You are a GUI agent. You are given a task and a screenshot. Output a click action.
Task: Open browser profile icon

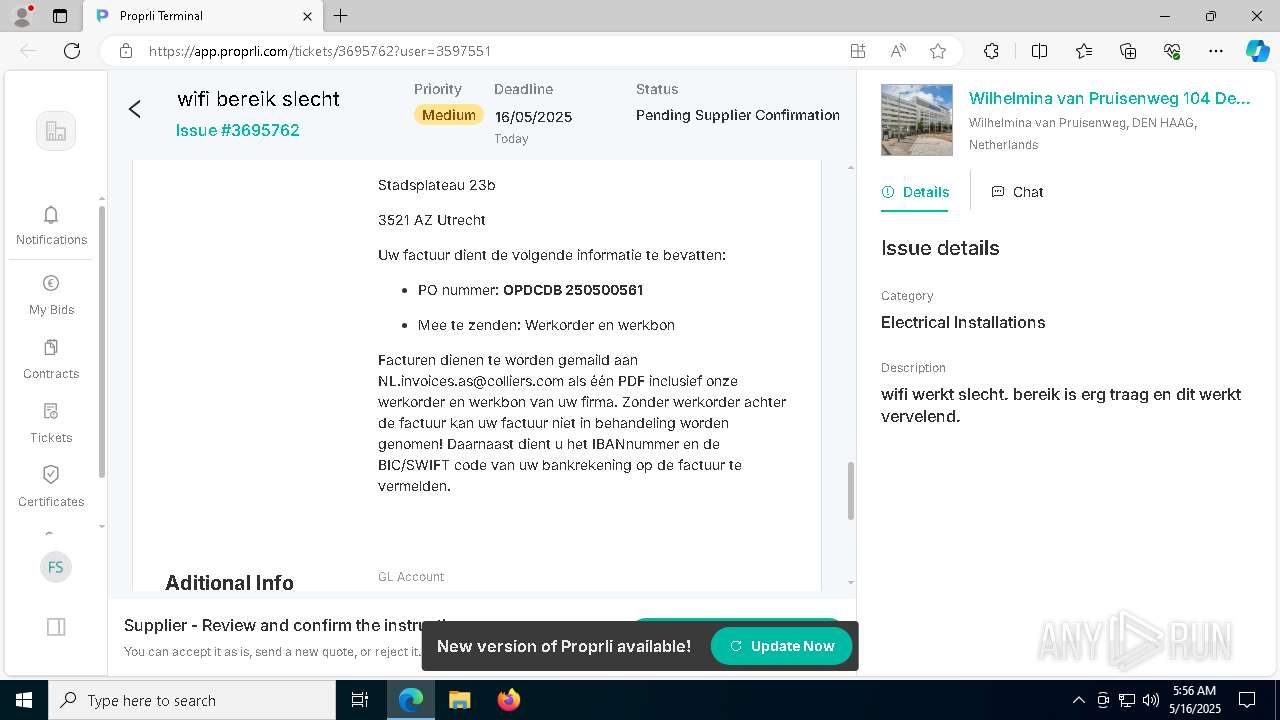(x=22, y=16)
